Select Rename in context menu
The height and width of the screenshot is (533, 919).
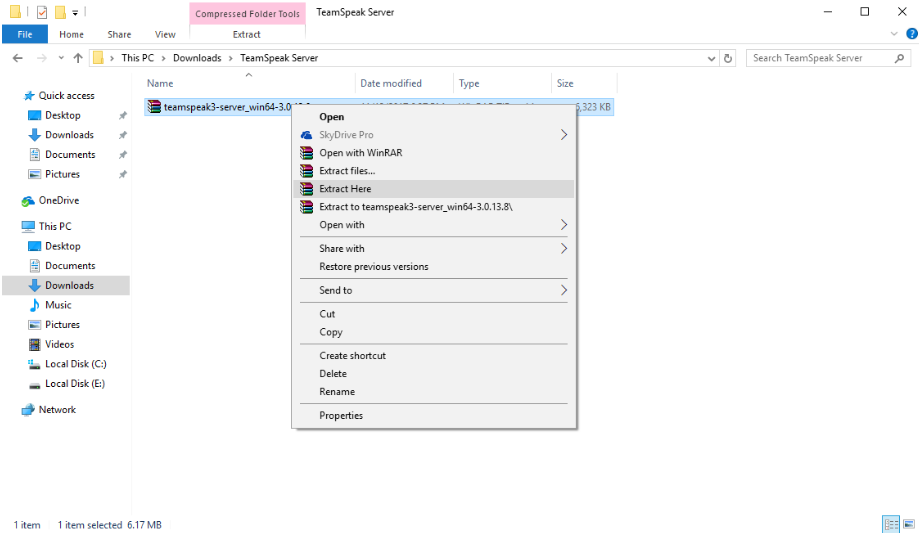tap(433, 392)
